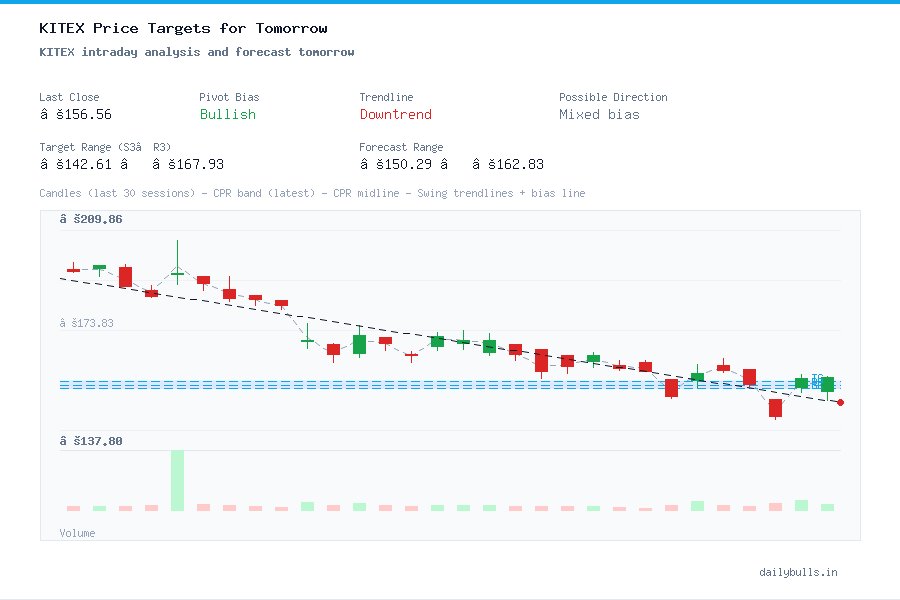Screen dimensions: 900x600
Task: Expand the Candles legend description row
Action: (312, 193)
